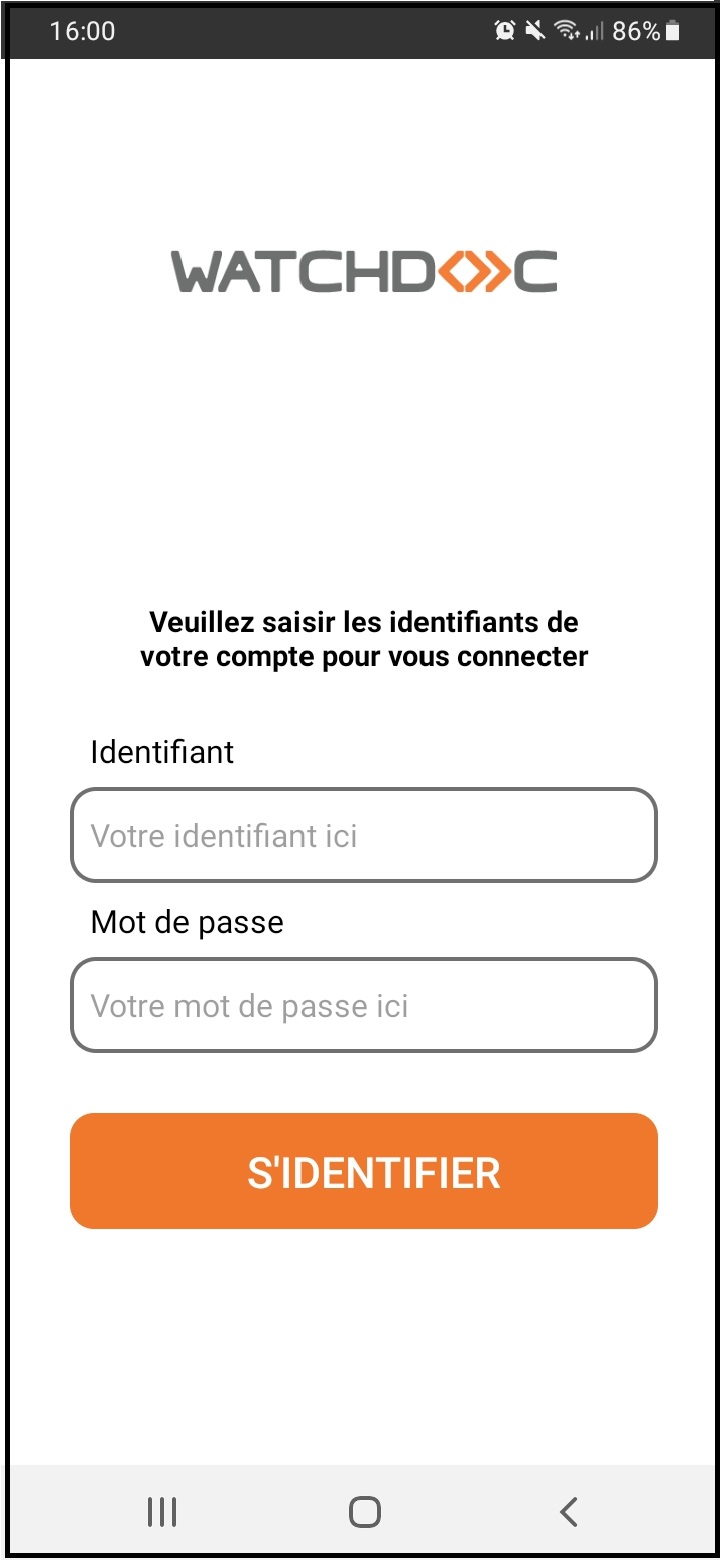720x1560 pixels.
Task: Go back using the navigation arrow
Action: (x=569, y=1511)
